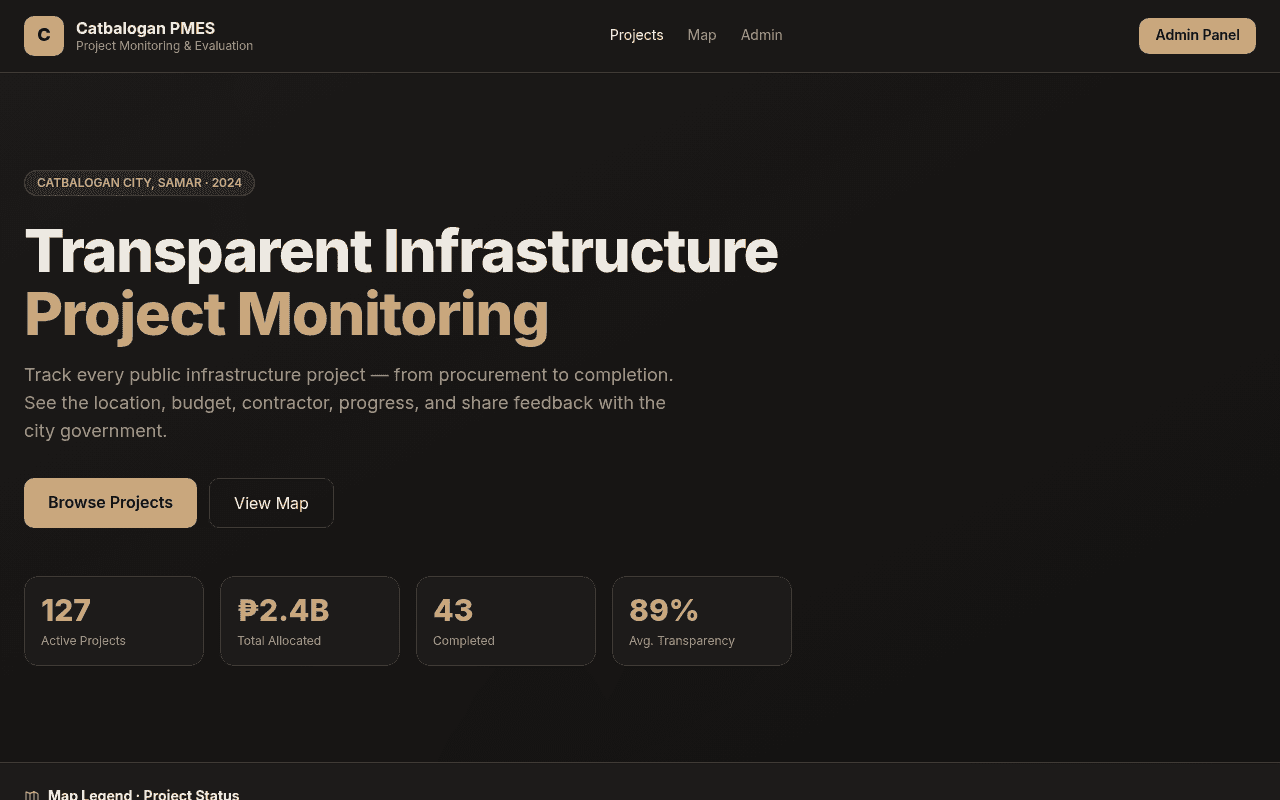This screenshot has height=800, width=1280.
Task: Click the gold Project Monitoring heading text
Action: [x=286, y=314]
